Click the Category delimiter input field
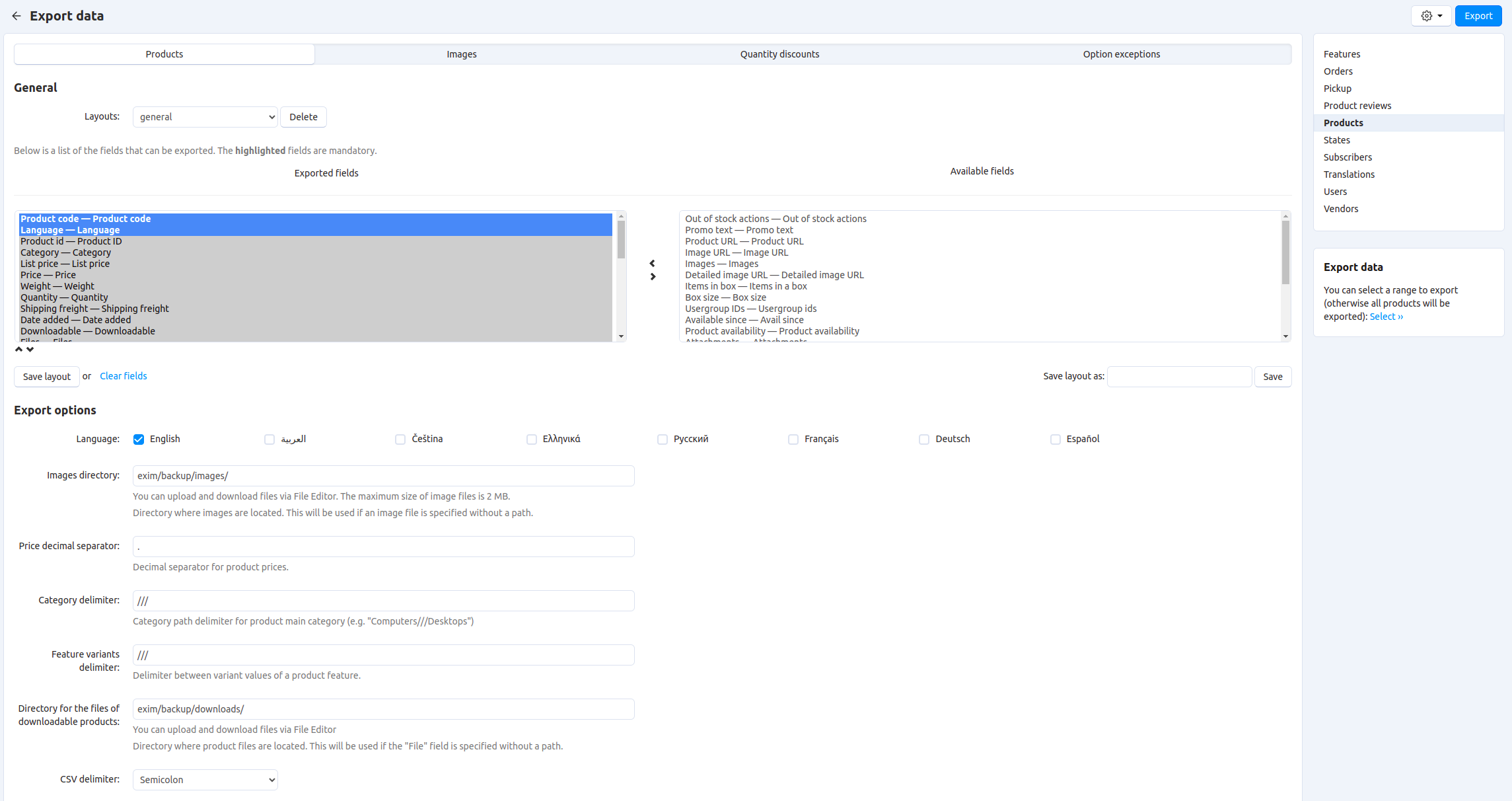 click(x=383, y=601)
